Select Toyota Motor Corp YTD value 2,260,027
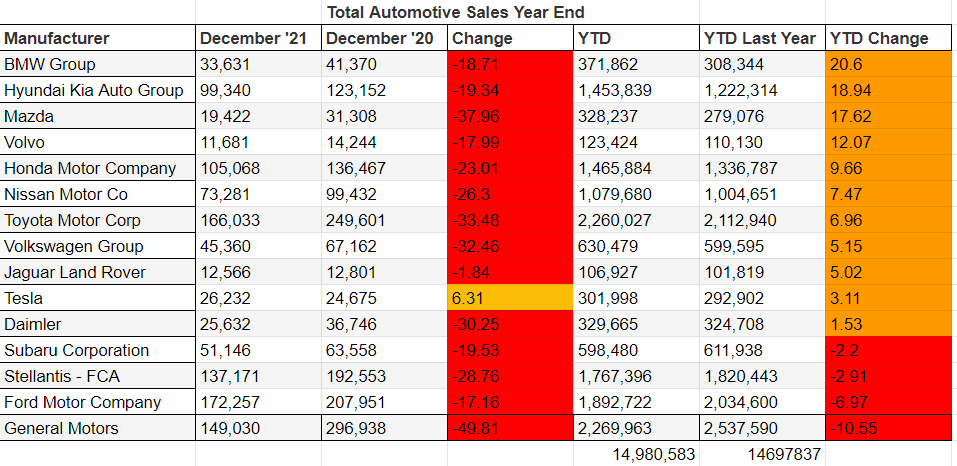 (636, 221)
